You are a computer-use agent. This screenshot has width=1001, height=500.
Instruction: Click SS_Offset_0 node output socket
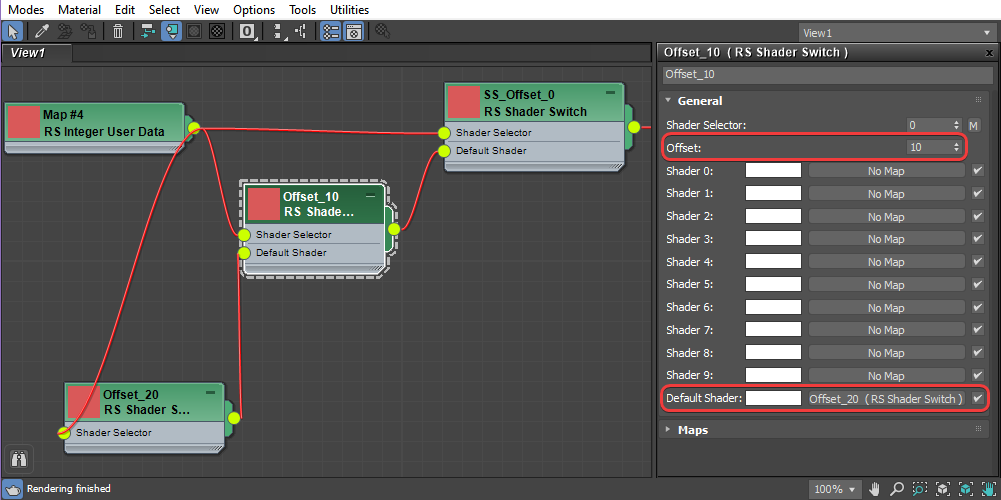pyautogui.click(x=633, y=127)
